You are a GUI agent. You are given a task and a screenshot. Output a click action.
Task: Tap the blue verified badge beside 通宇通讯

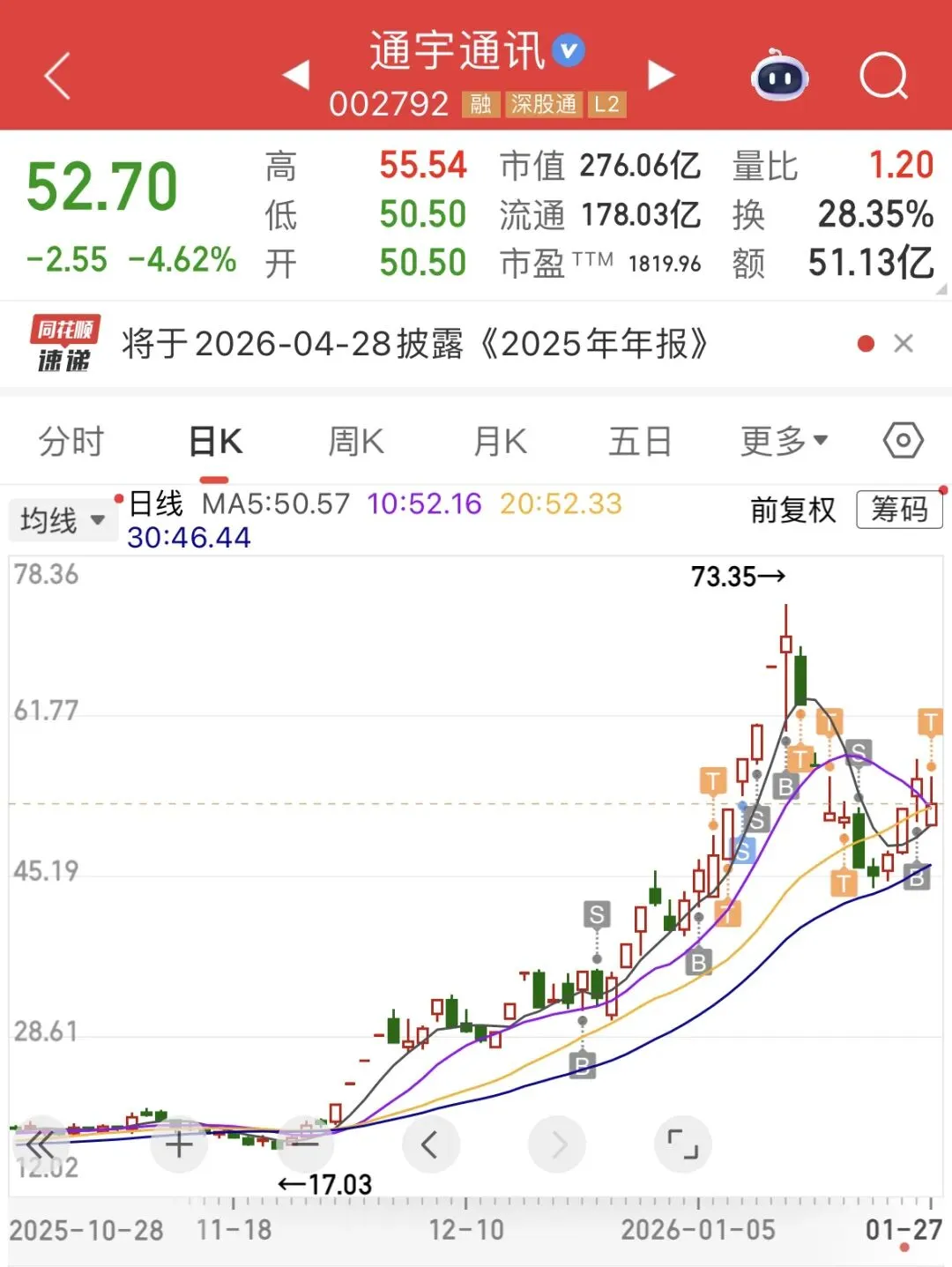(569, 50)
